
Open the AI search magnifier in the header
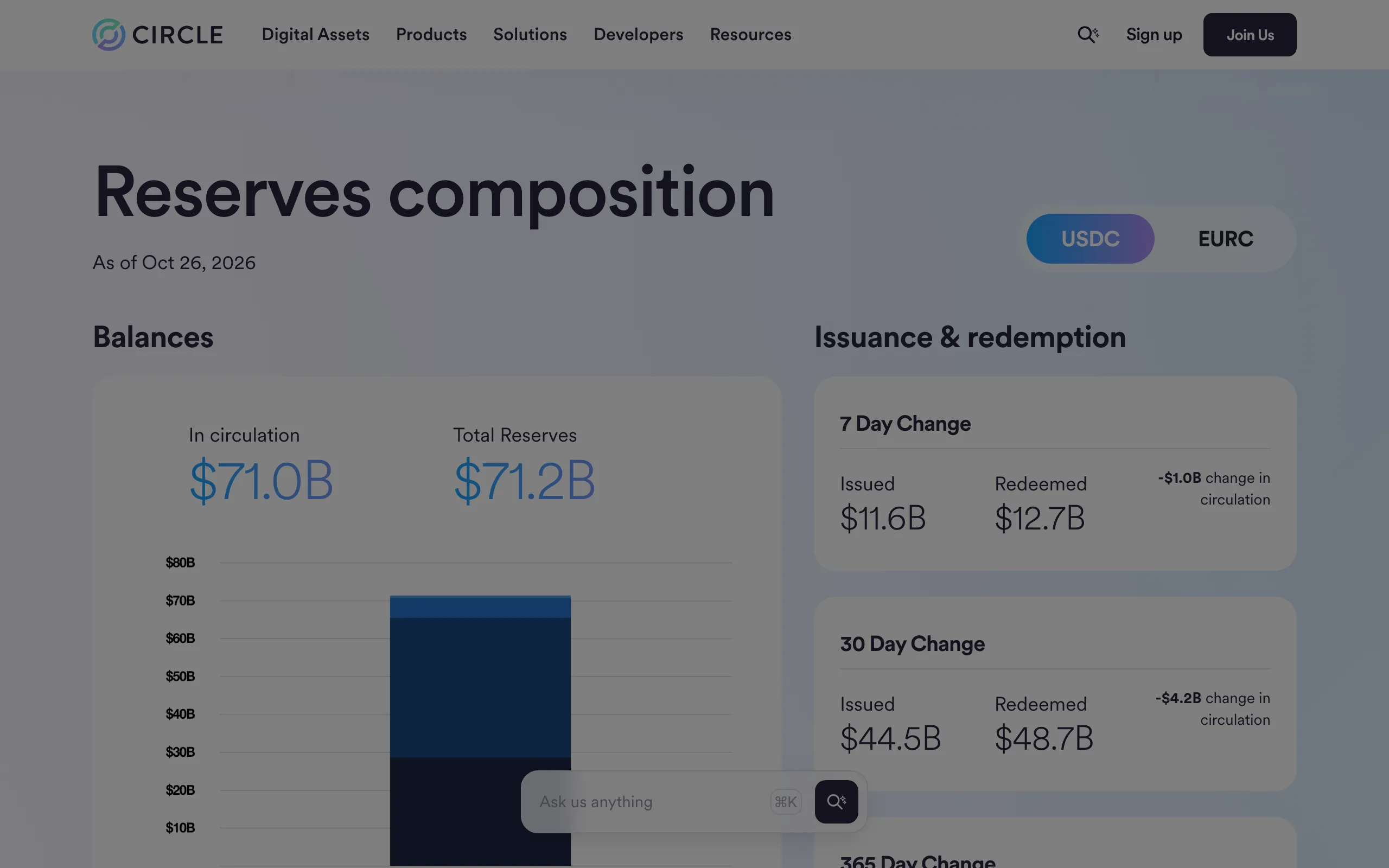(1088, 34)
